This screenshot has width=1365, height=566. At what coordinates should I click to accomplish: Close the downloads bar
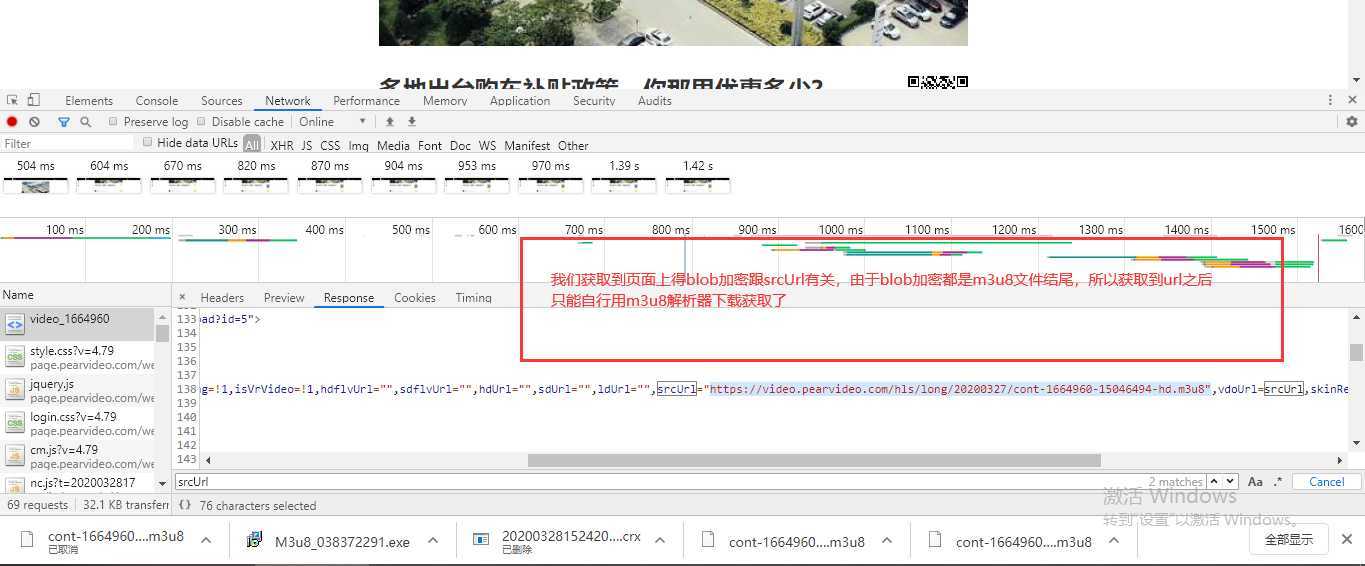click(x=1346, y=538)
